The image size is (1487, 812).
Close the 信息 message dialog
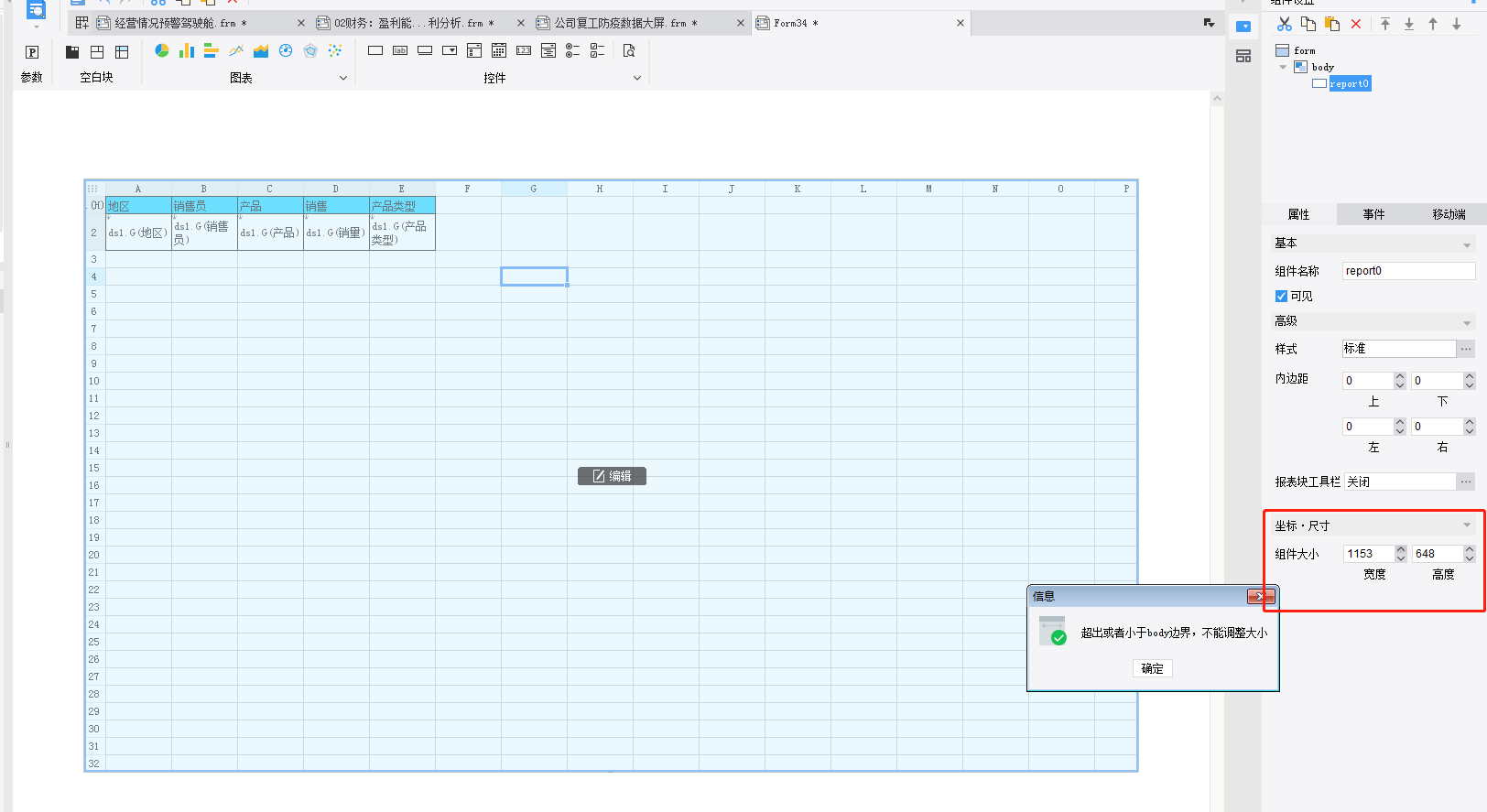[x=1261, y=596]
